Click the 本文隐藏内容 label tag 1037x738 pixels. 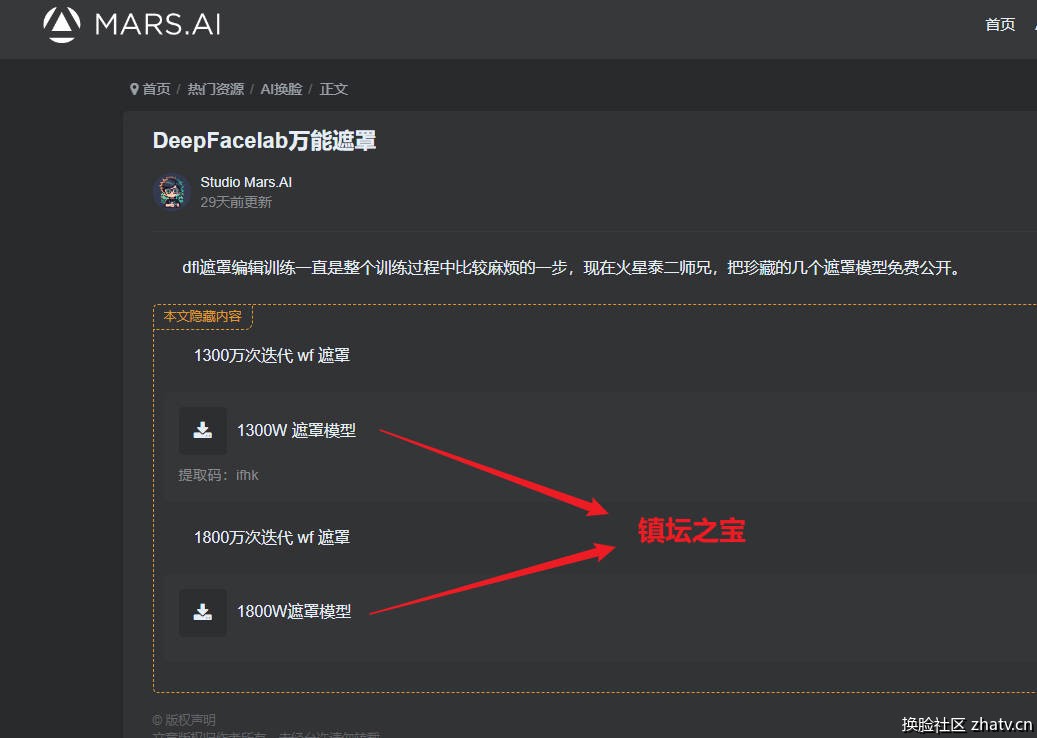[203, 316]
